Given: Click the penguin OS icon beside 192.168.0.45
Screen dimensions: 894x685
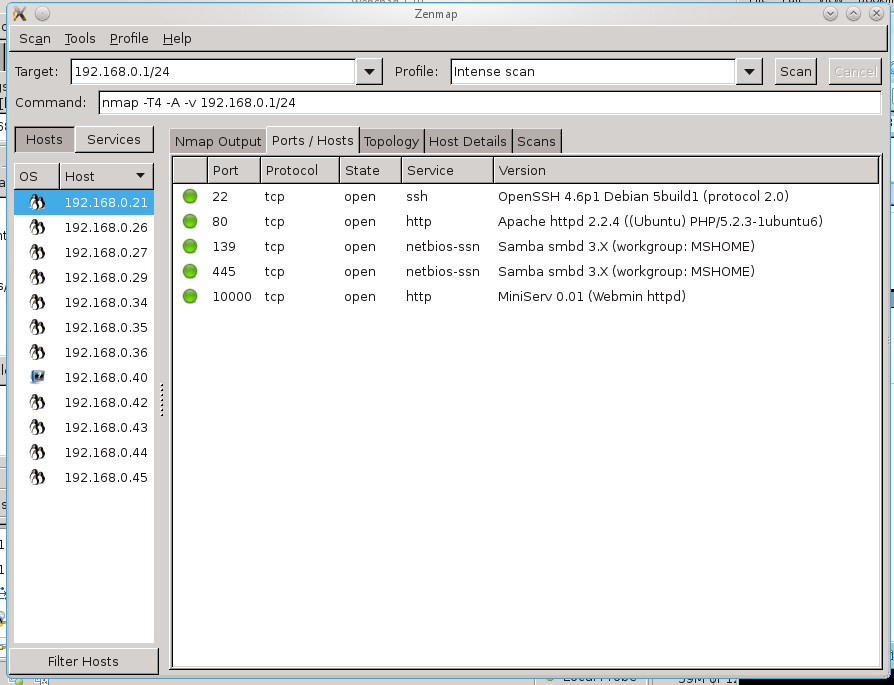Looking at the screenshot, I should (x=36, y=477).
